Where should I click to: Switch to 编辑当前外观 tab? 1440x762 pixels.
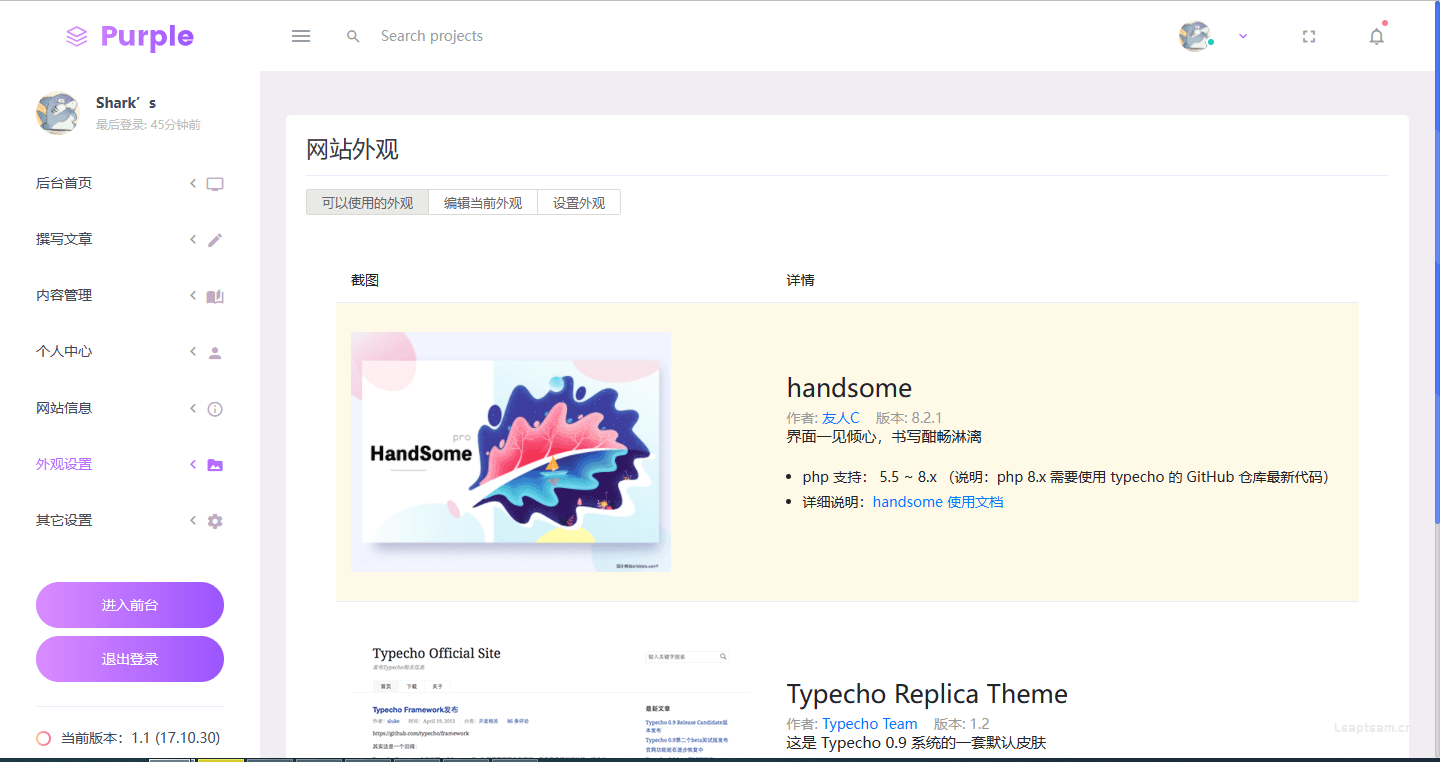tap(483, 202)
